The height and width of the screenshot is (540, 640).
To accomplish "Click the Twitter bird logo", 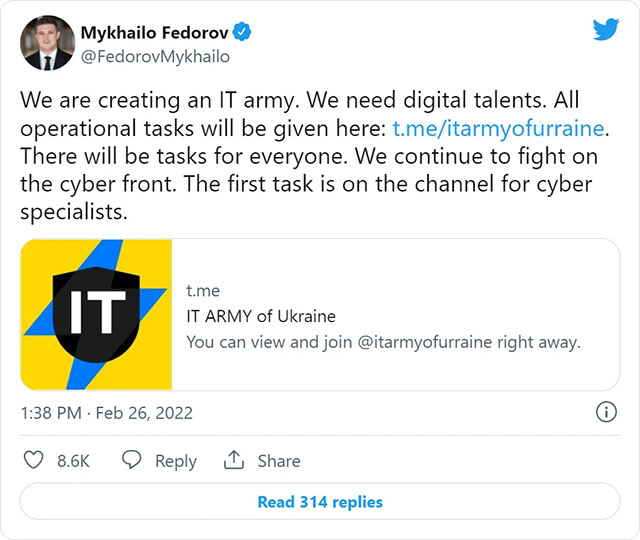I will click(x=605, y=29).
